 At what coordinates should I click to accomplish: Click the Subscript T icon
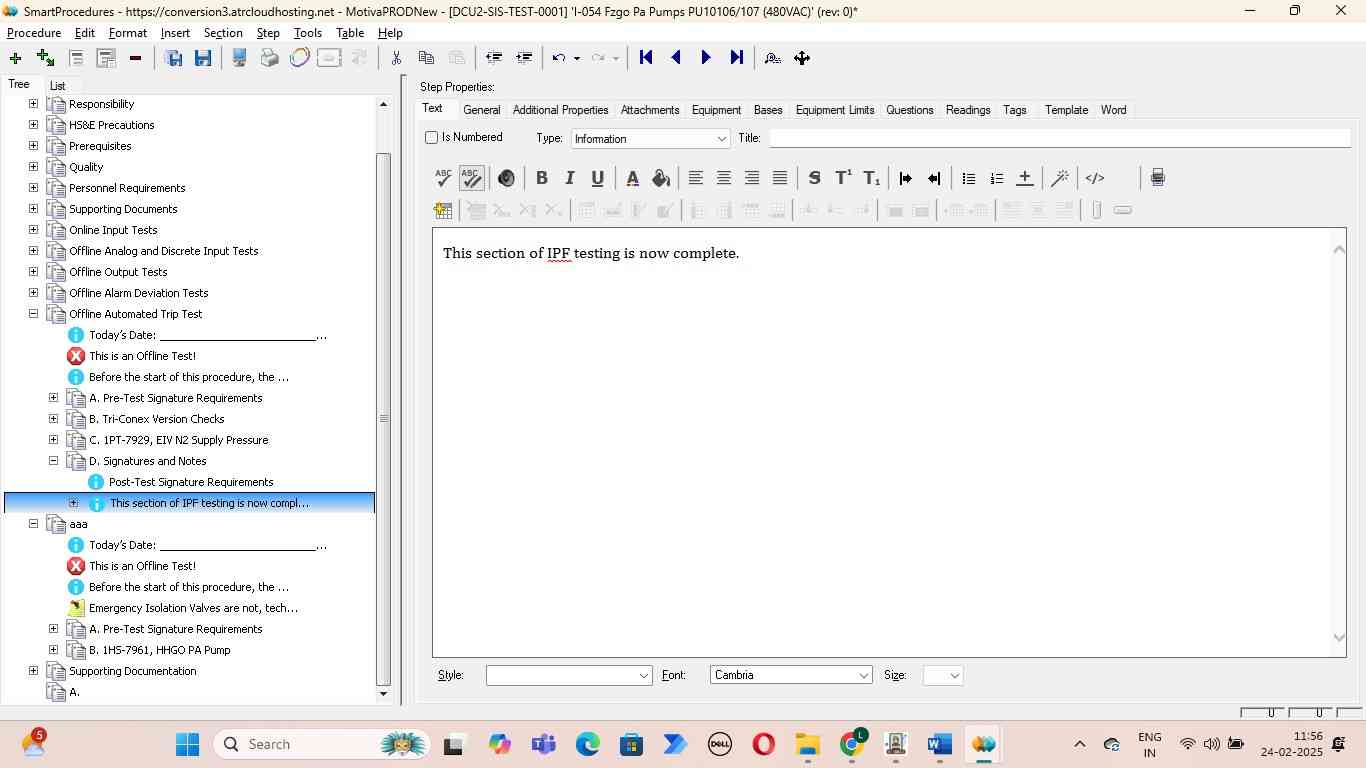[x=871, y=178]
